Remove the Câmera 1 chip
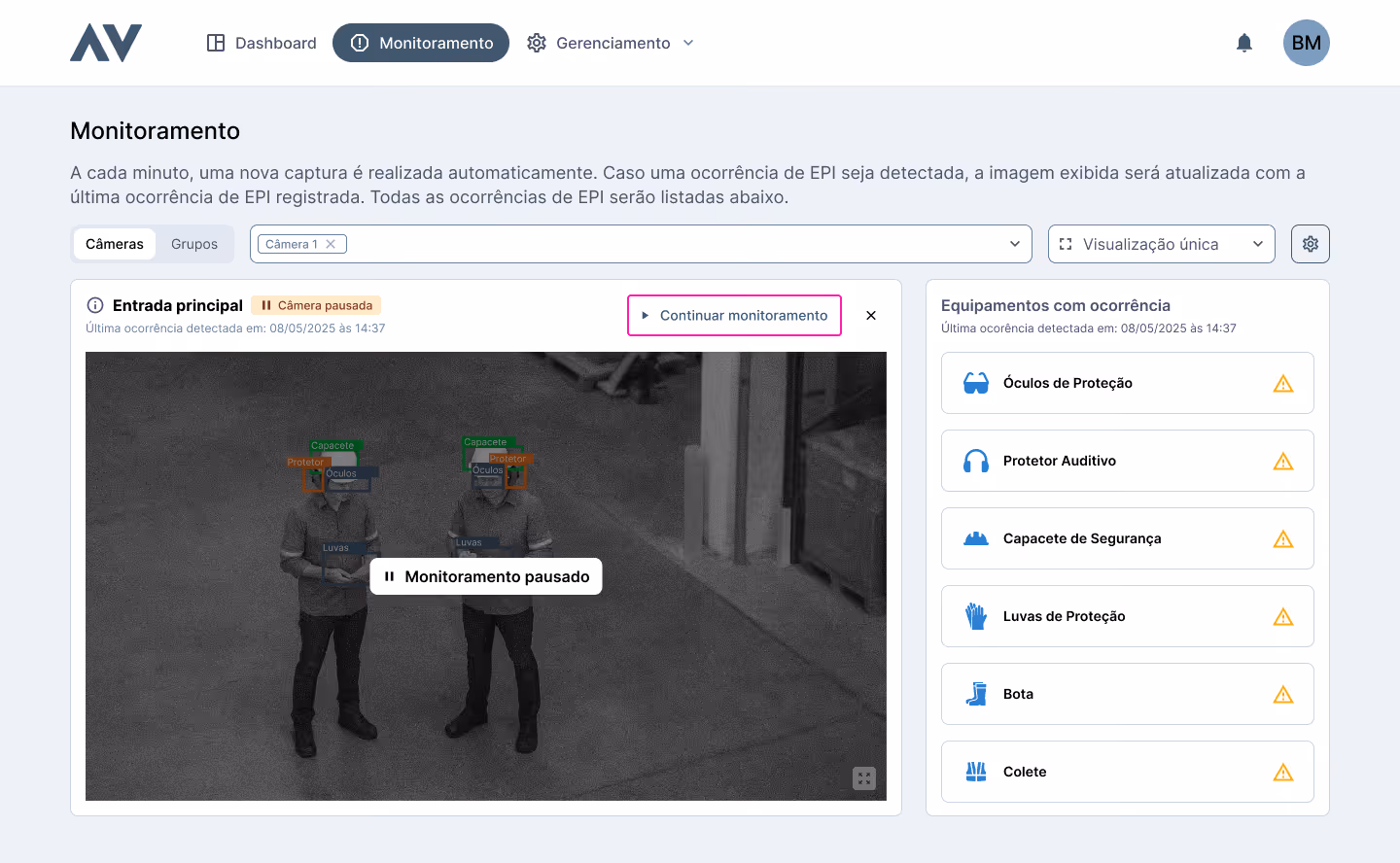This screenshot has height=863, width=1400. [331, 244]
